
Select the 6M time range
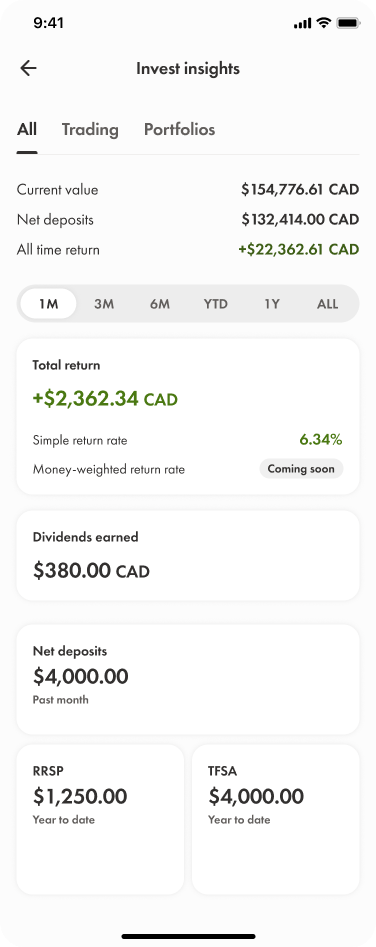pos(160,304)
